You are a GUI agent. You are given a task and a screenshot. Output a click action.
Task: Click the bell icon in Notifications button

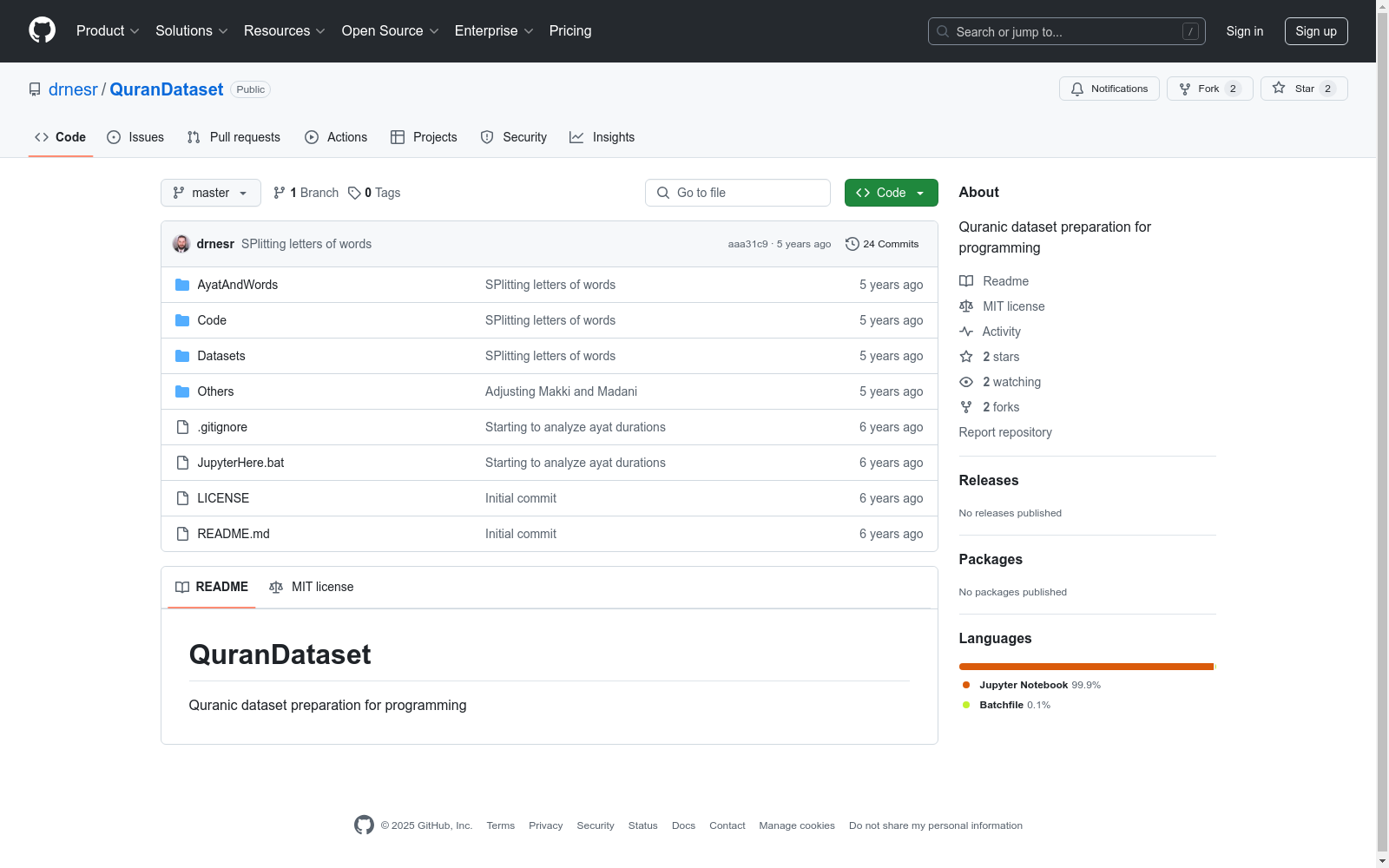[1077, 89]
